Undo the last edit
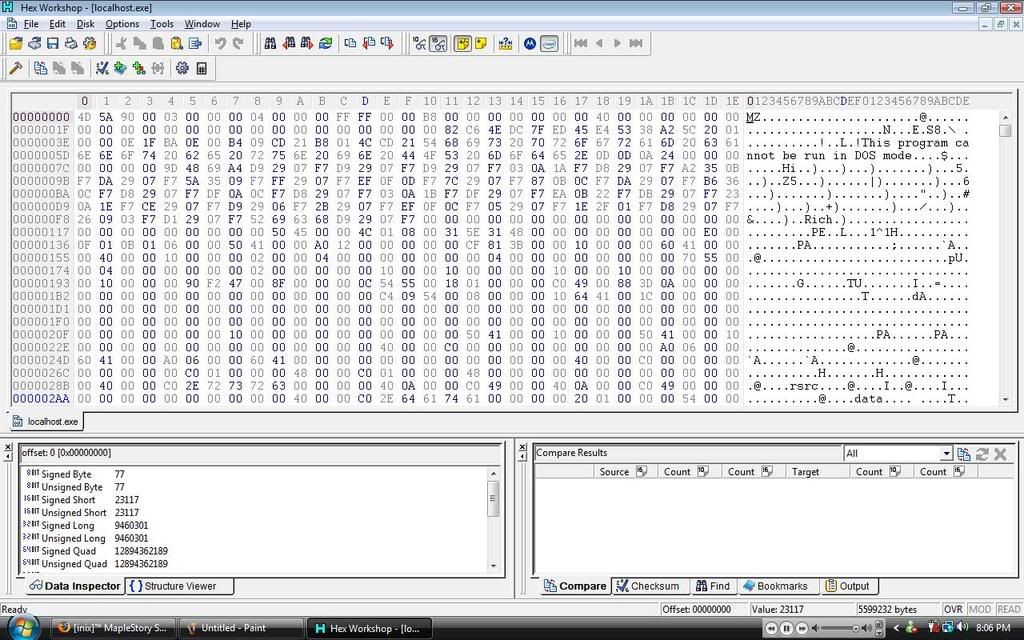1024x640 pixels. (220, 44)
